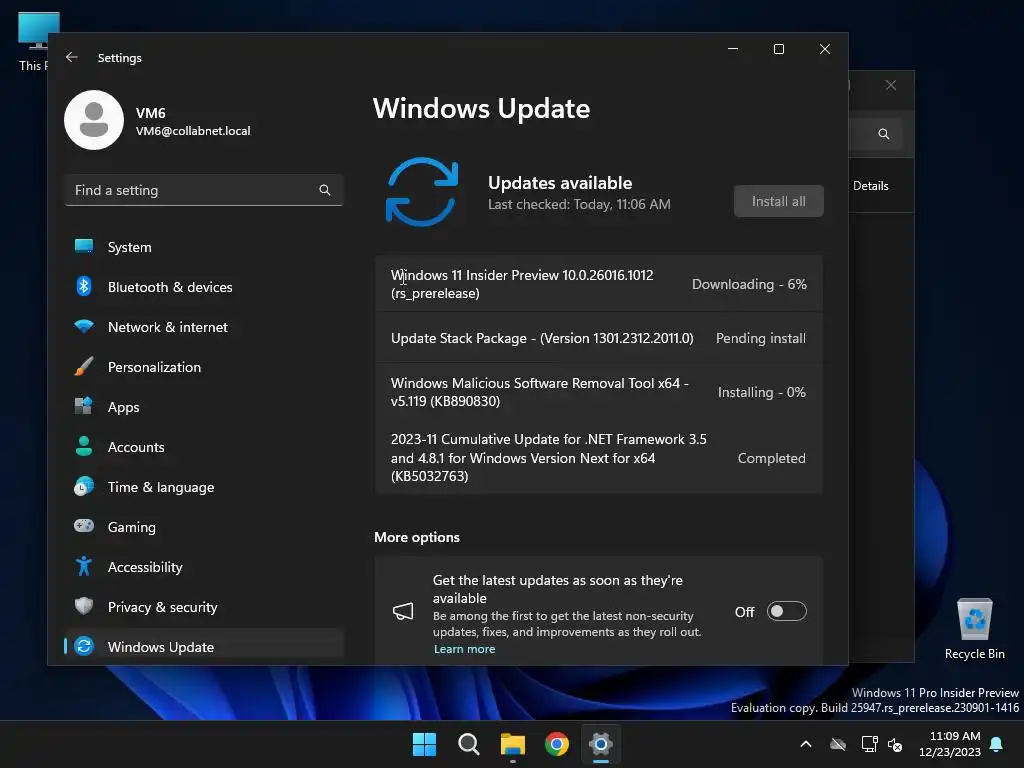Viewport: 1024px width, 768px height.
Task: Click the Windows Update sync icon in sidebar
Action: pyautogui.click(x=84, y=646)
